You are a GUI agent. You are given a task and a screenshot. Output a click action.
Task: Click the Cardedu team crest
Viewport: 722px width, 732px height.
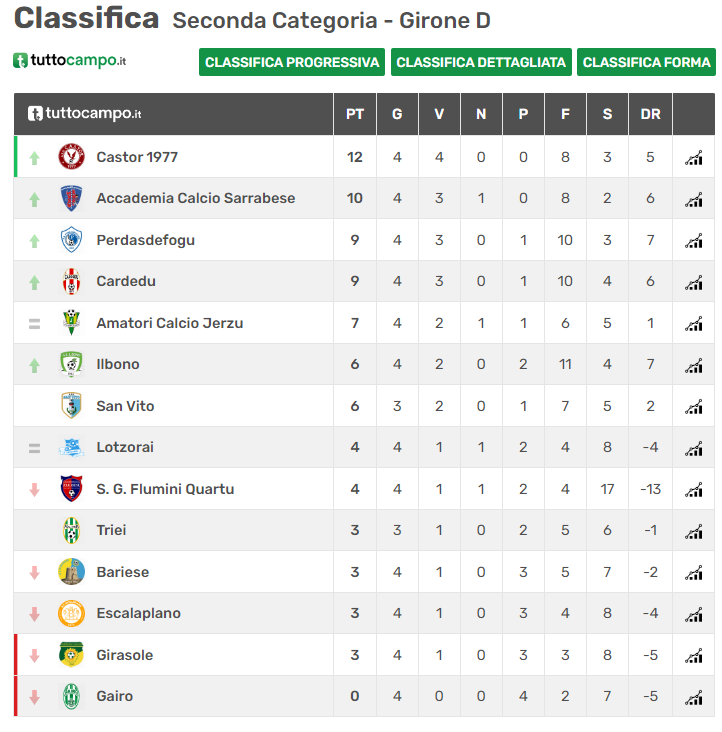71,281
